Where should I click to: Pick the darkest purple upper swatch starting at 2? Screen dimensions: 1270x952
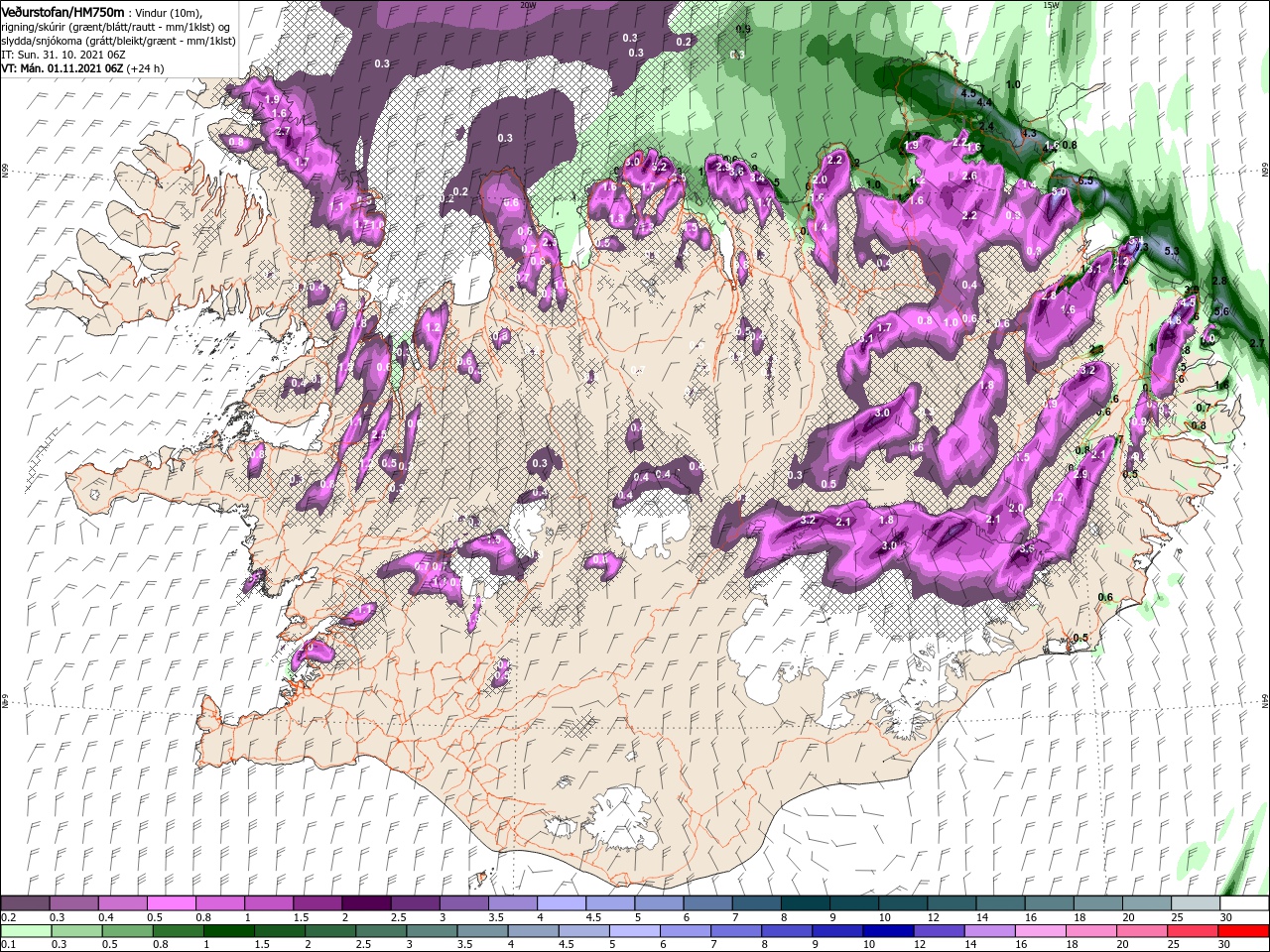point(366,903)
